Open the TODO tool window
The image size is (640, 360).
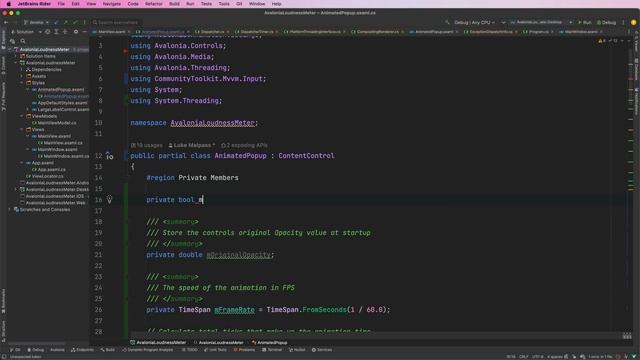point(190,350)
